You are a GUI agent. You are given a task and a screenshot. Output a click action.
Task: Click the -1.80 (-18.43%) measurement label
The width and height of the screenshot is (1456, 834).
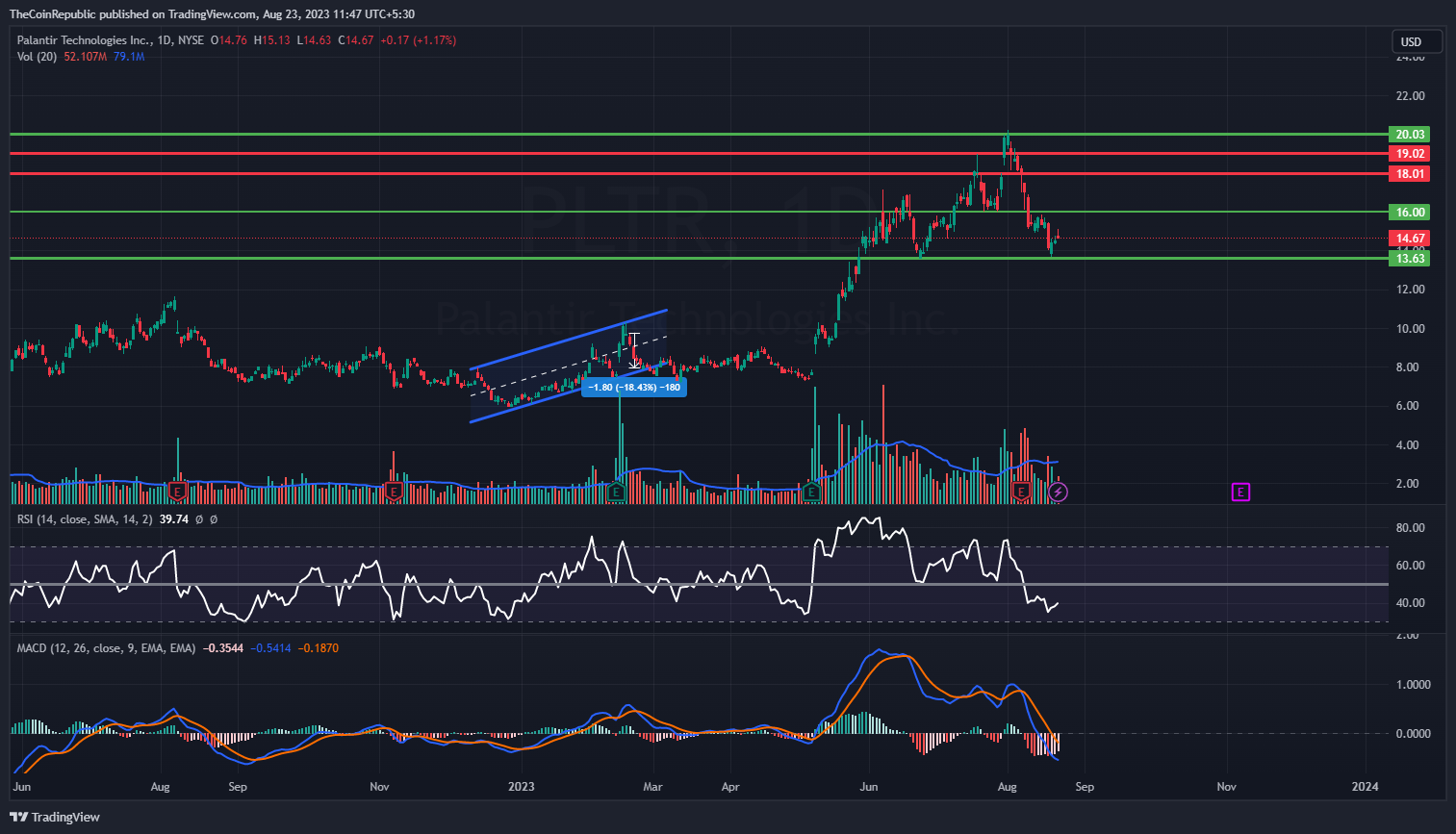[634, 388]
